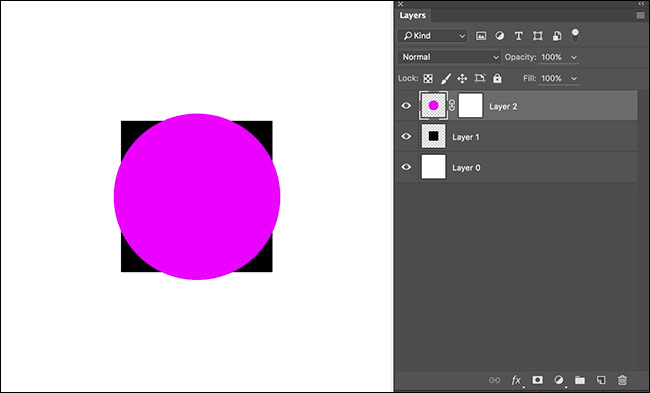Add layer mask button
This screenshot has width=650, height=393.
coord(538,380)
